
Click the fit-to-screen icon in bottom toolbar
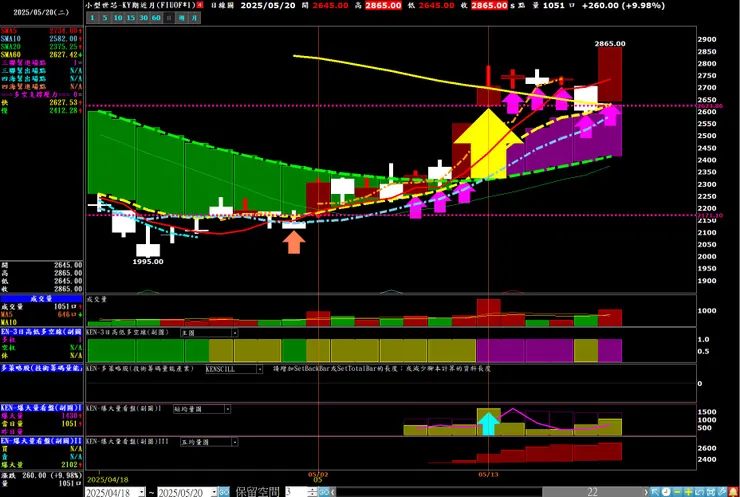pos(711,492)
